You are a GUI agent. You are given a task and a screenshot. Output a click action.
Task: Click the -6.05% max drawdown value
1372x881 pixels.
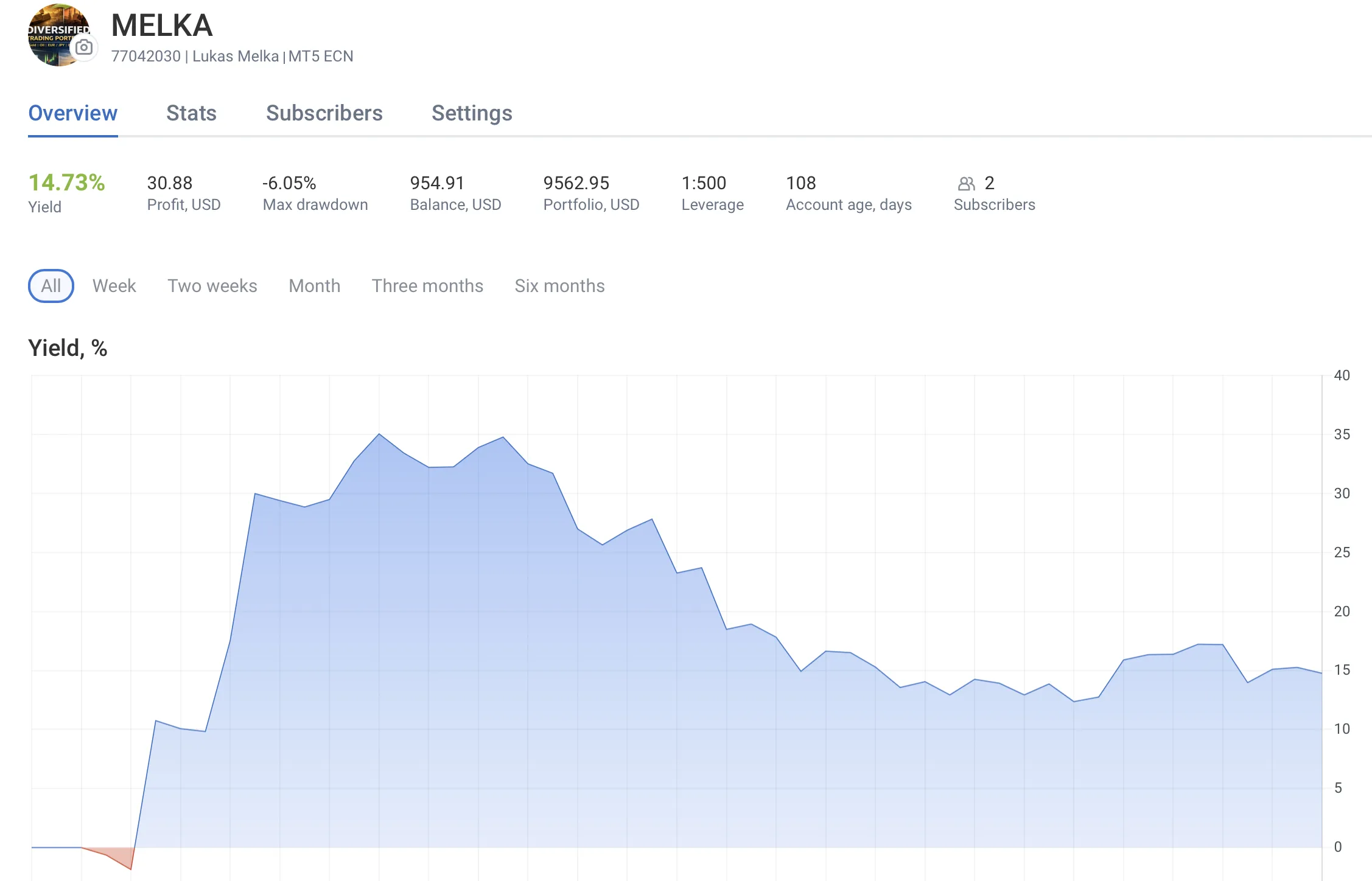tap(289, 183)
